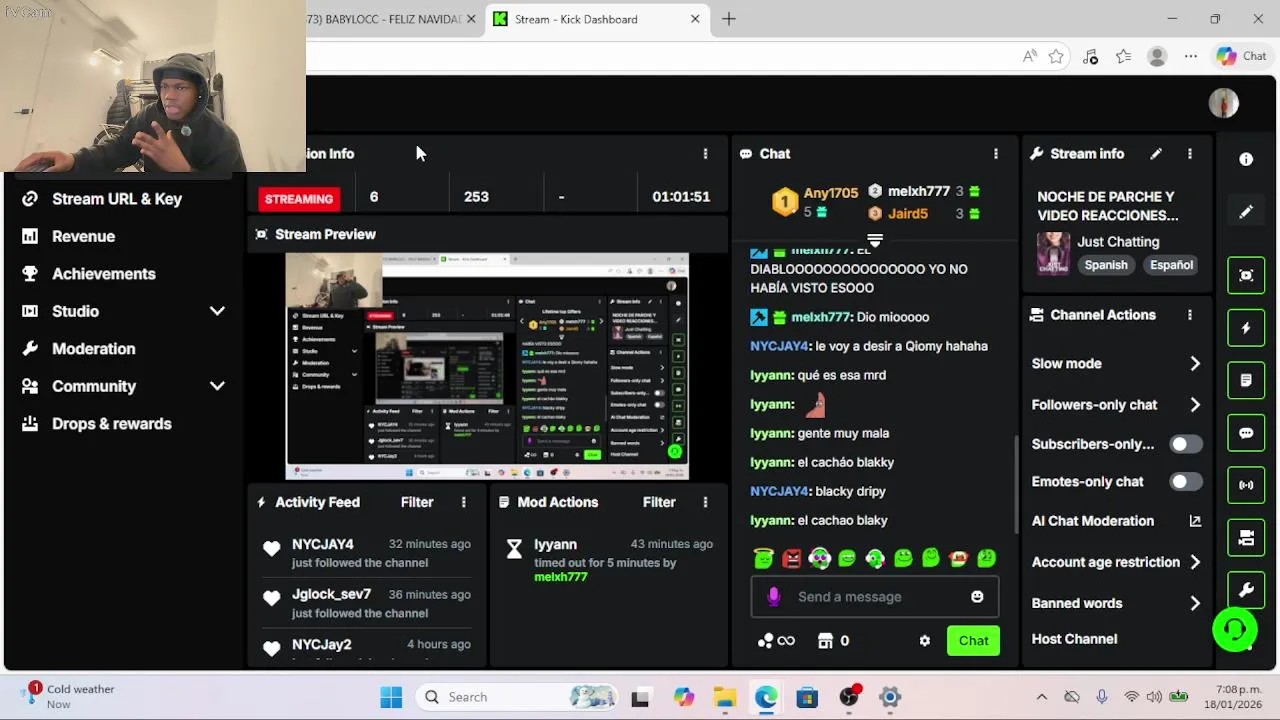The height and width of the screenshot is (720, 1280).
Task: Open the Edge Copilot Chat button
Action: click(x=1241, y=57)
